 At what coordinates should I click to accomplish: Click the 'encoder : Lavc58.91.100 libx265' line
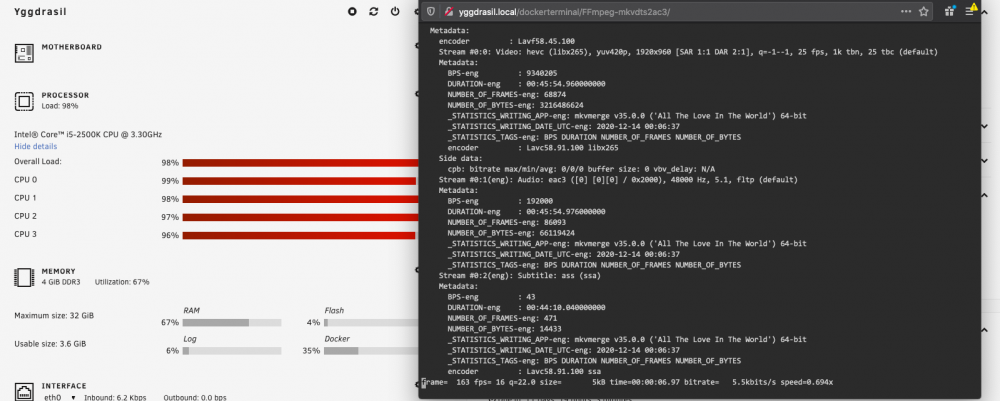(531, 147)
